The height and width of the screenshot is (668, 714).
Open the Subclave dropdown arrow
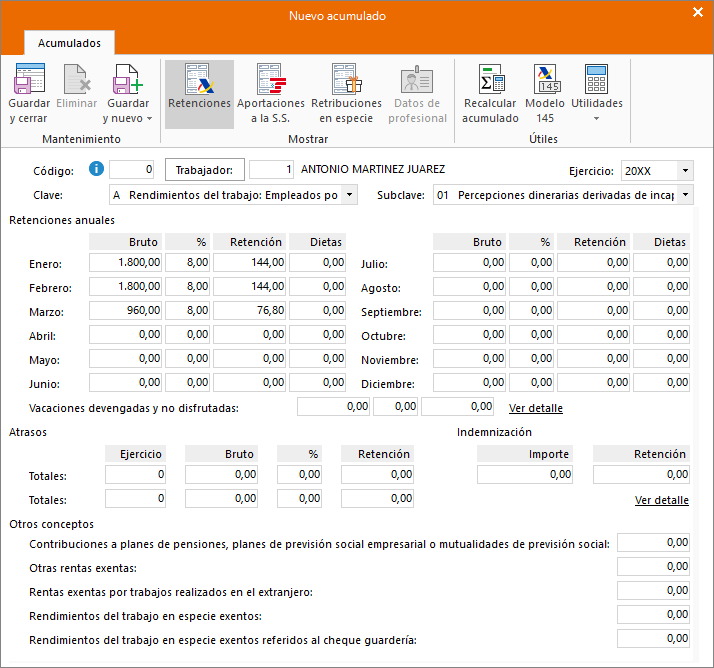point(685,195)
